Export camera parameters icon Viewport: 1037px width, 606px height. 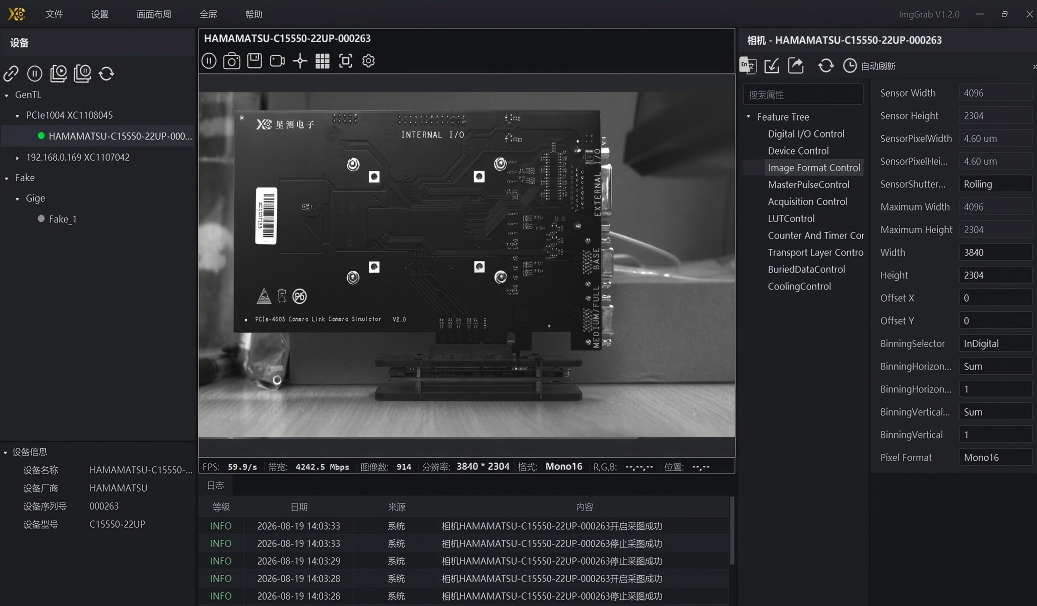796,65
